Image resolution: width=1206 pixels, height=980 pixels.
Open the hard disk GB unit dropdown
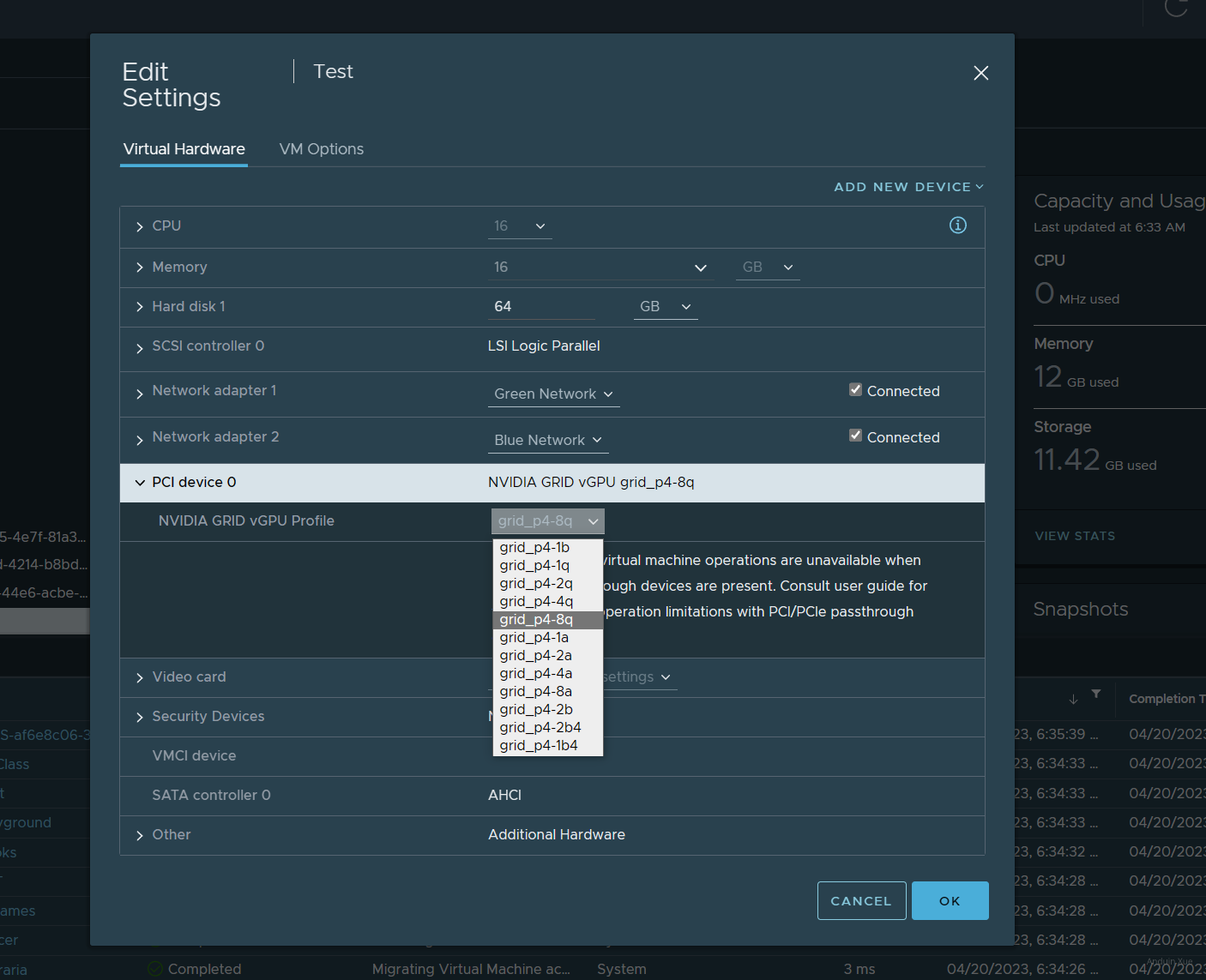pos(665,307)
